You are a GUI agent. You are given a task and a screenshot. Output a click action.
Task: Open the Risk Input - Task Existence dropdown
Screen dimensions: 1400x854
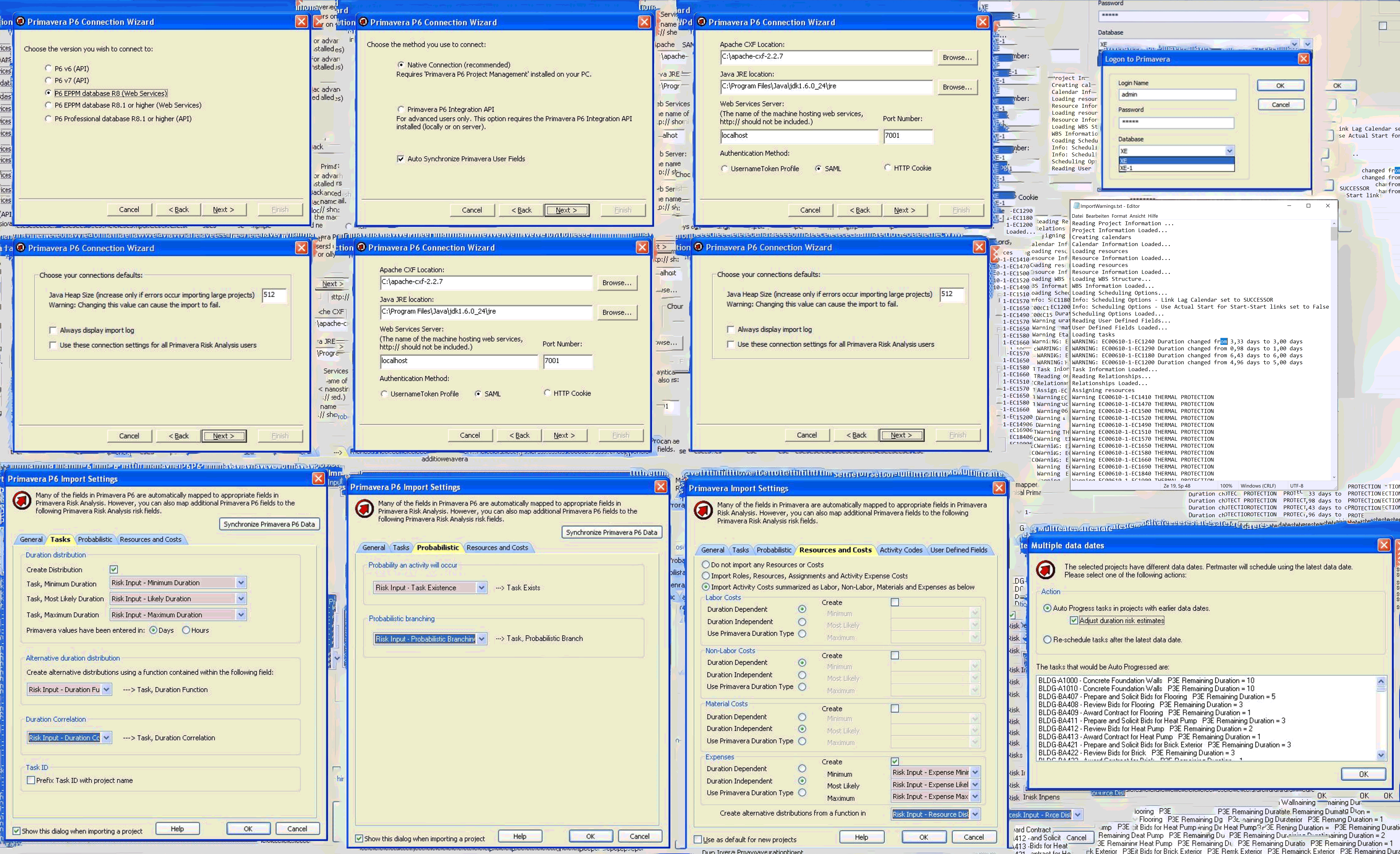(x=481, y=588)
